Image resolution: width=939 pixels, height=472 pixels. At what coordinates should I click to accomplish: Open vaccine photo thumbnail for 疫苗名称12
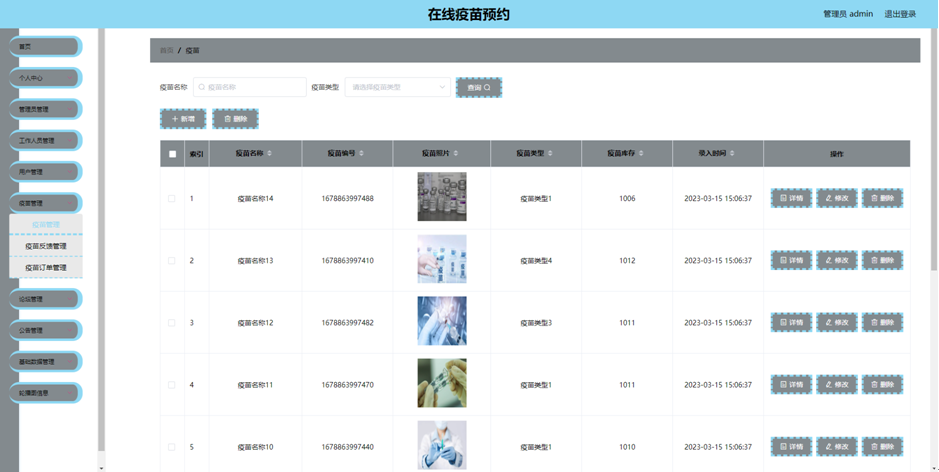442,320
